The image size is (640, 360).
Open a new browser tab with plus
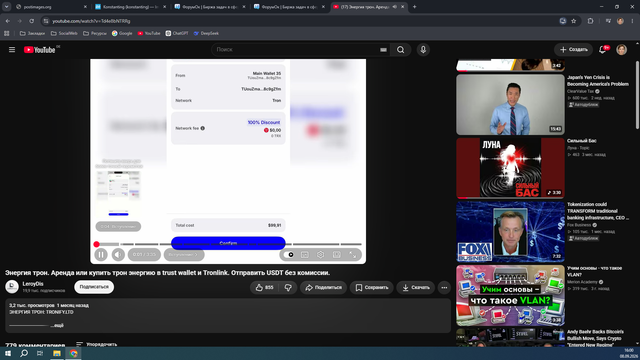coord(415,7)
